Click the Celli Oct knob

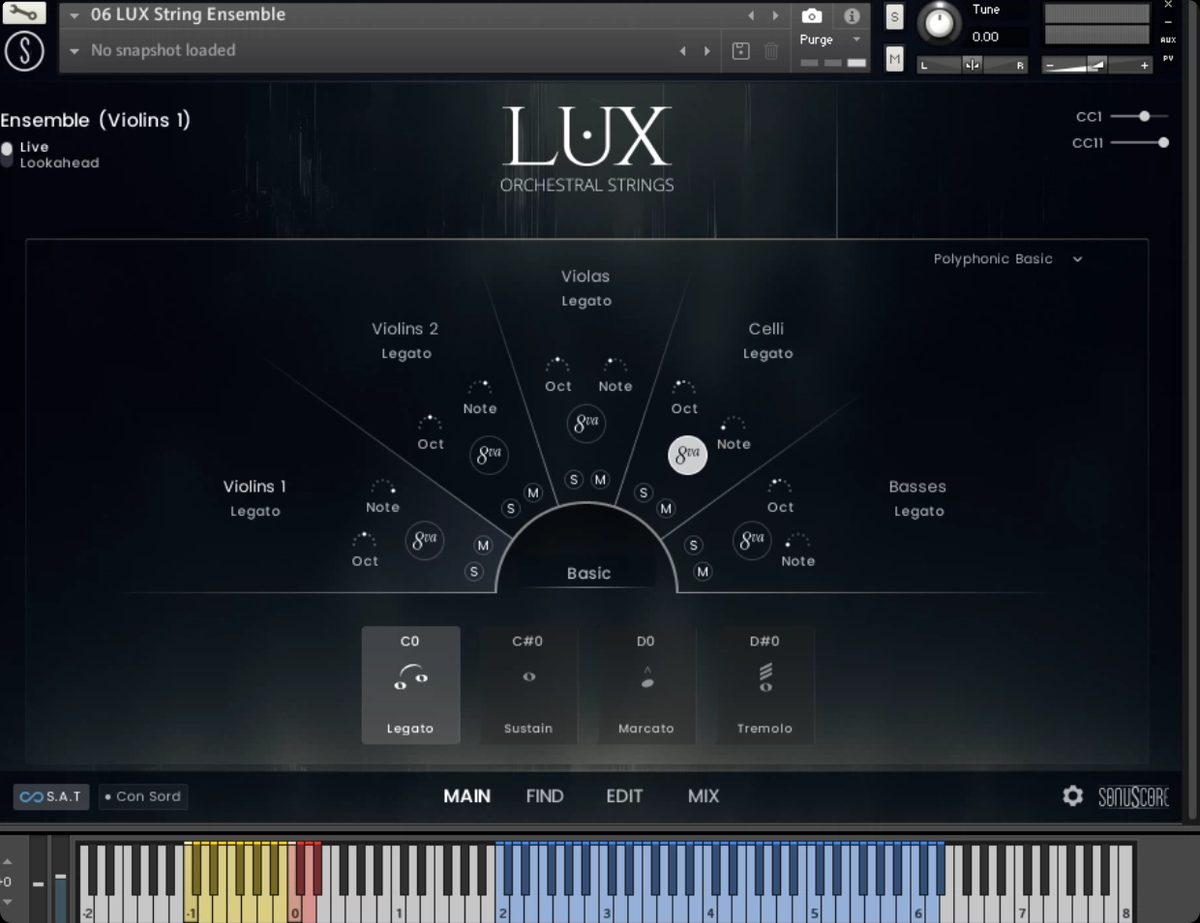pyautogui.click(x=684, y=389)
